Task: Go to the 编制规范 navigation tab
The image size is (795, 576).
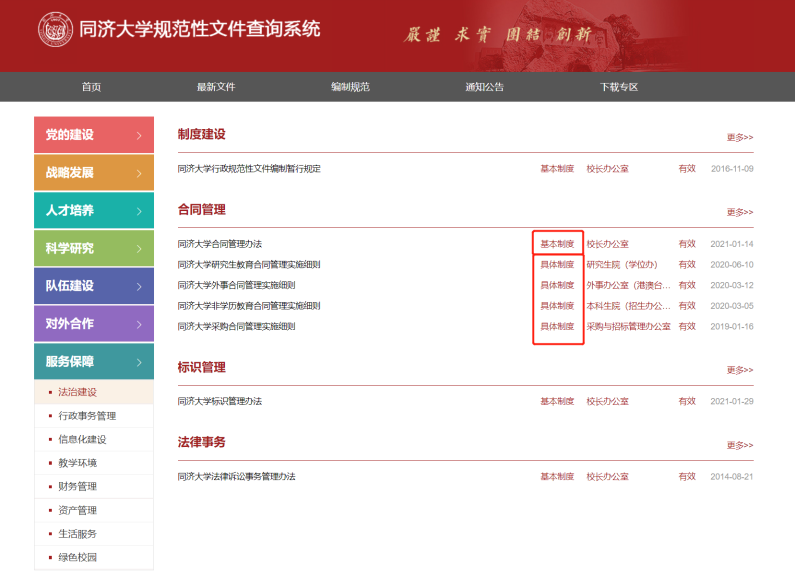Action: 350,87
